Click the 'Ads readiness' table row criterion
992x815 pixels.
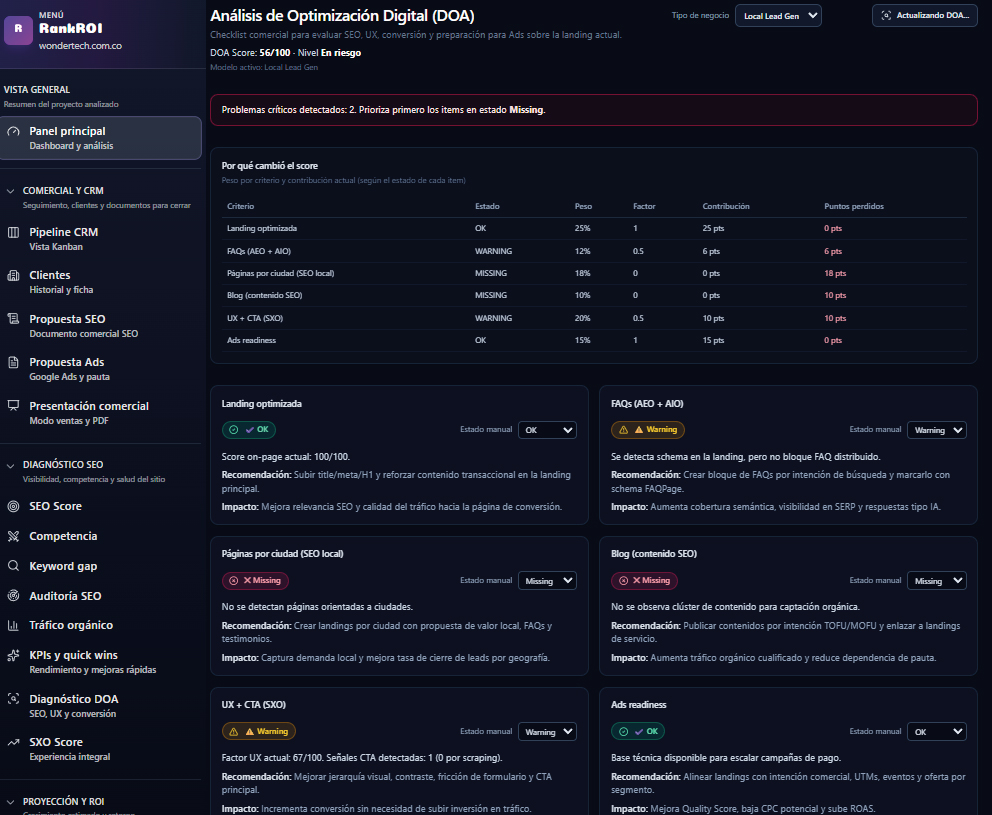pos(252,340)
